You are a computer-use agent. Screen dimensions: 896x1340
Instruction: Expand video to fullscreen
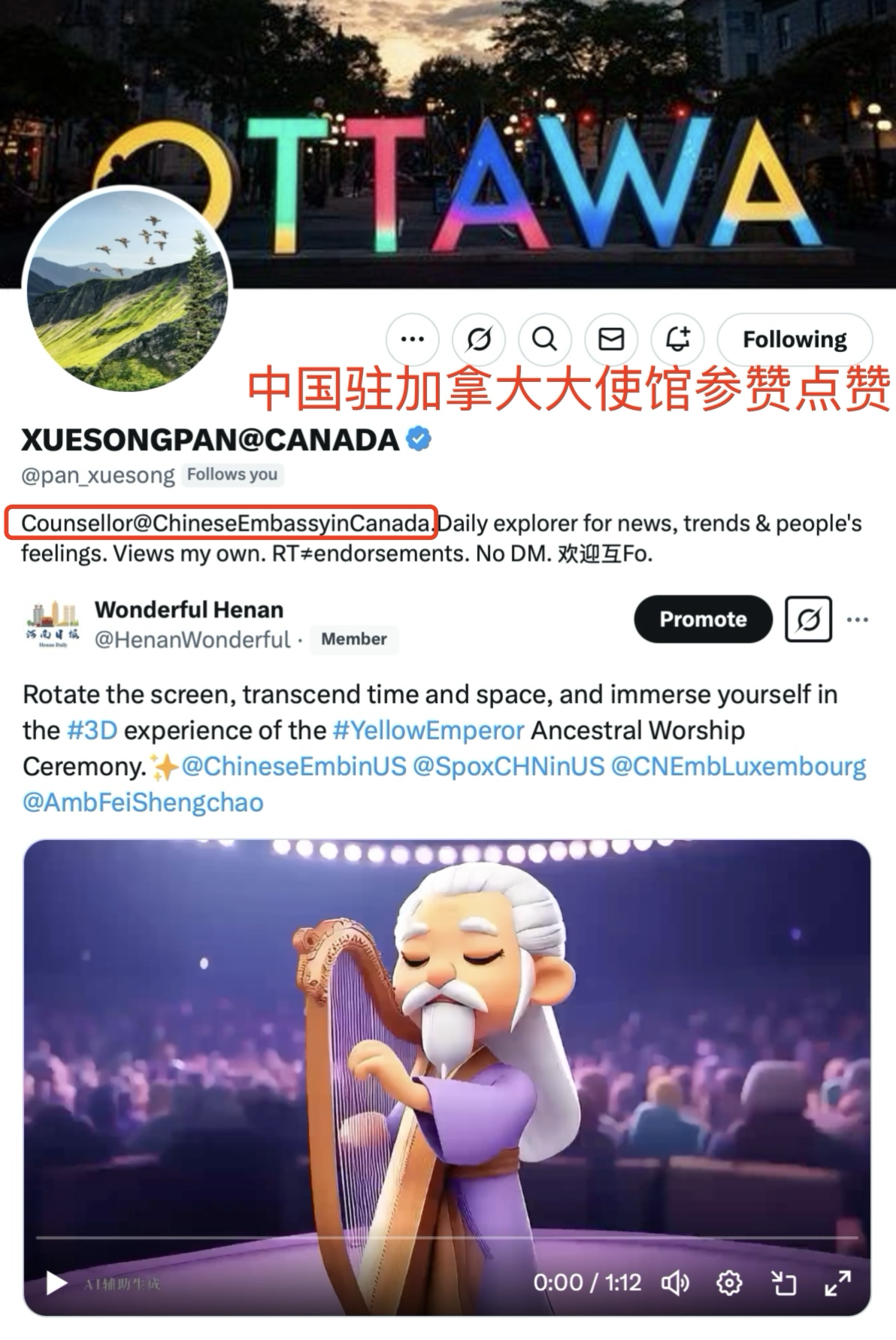(x=837, y=1282)
